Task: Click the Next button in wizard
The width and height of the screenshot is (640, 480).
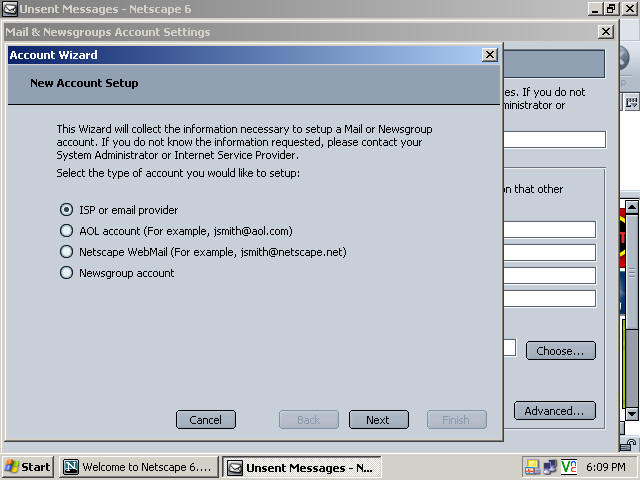Action: 379,420
